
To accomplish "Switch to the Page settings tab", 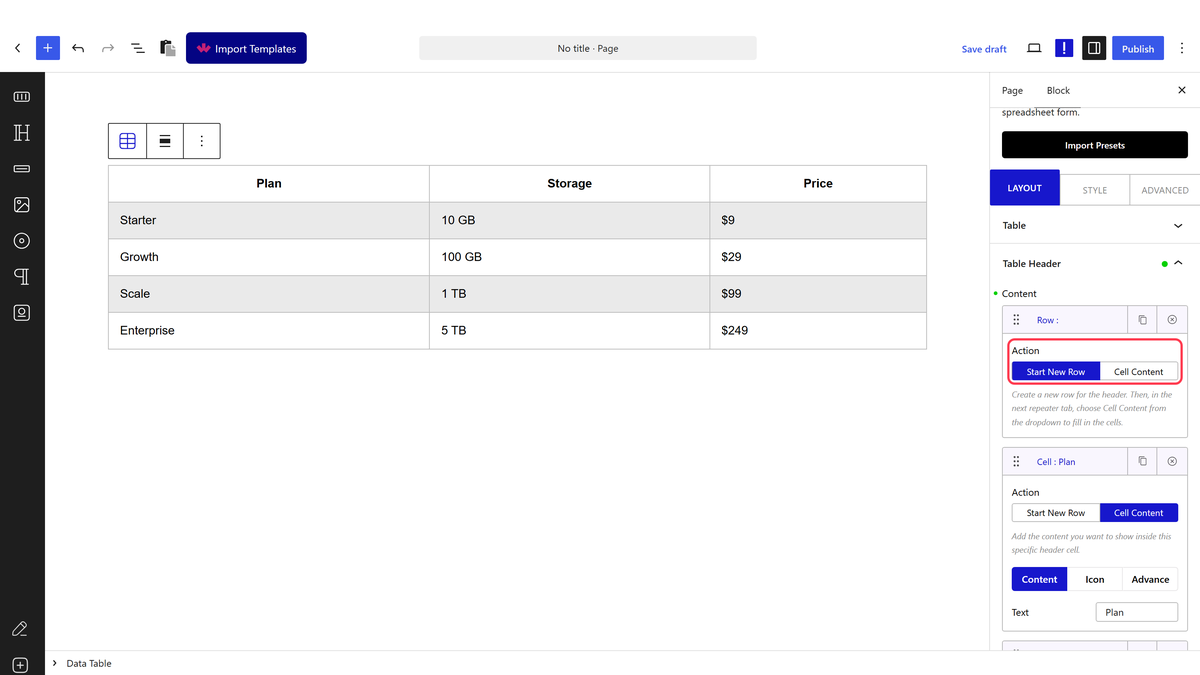I will coord(1012,90).
